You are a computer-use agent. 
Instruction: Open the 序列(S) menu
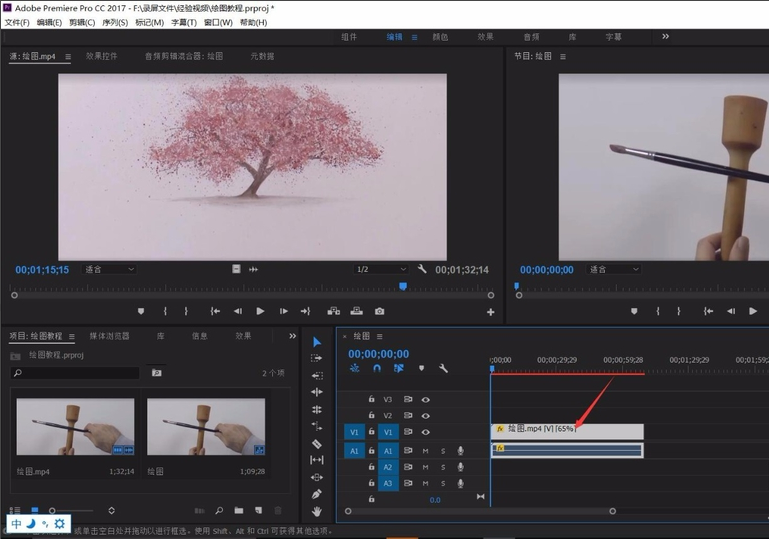point(114,22)
